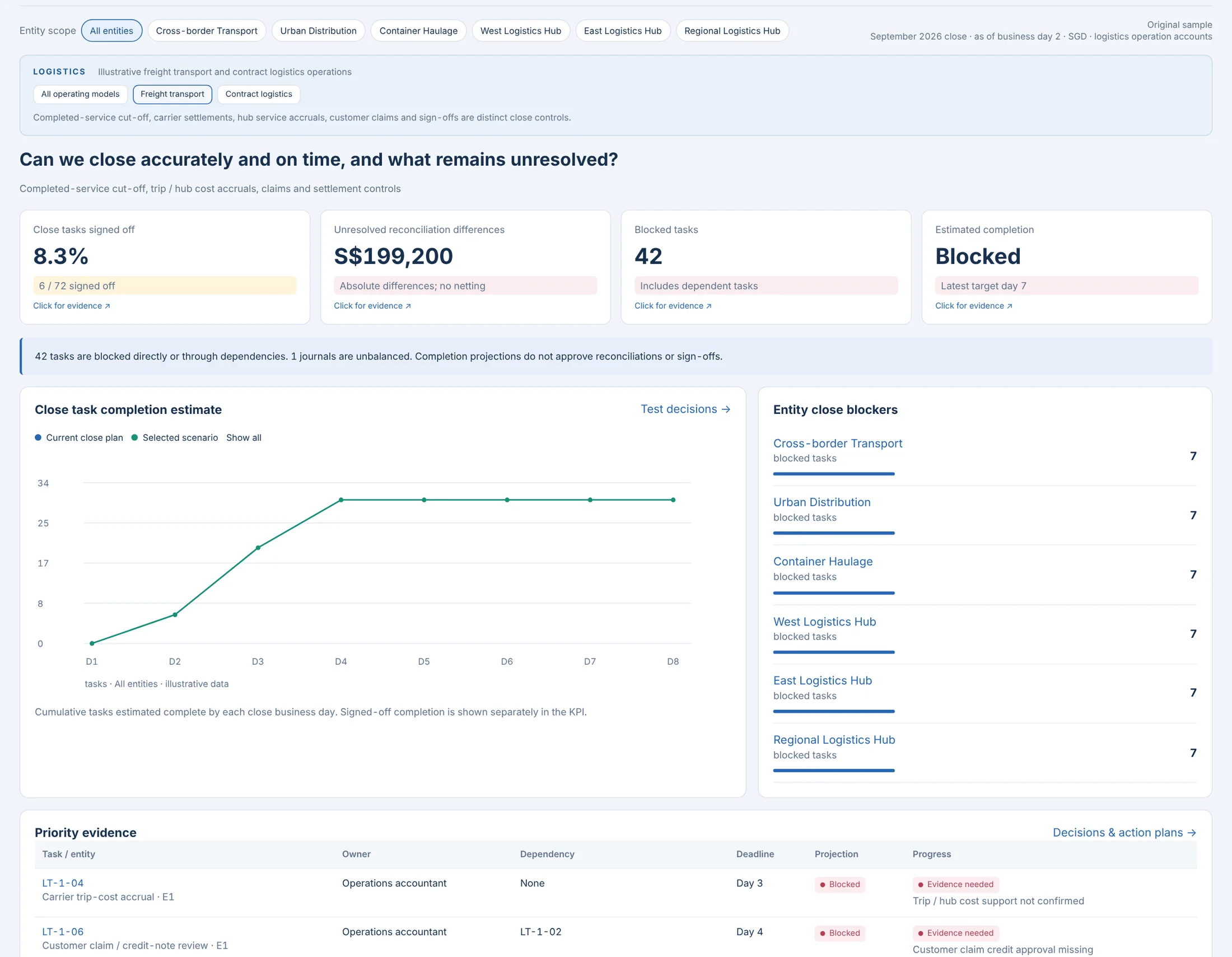Click the Owner column header

[x=356, y=854]
